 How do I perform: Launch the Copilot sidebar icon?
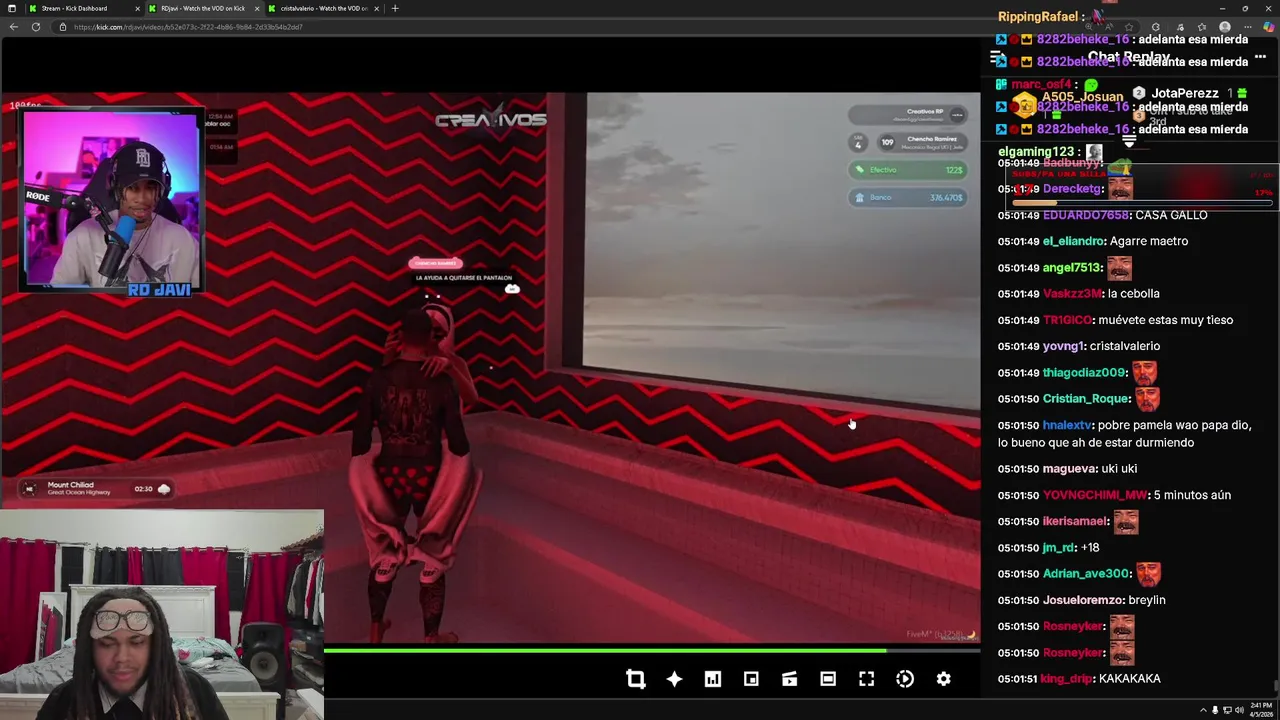[x=1268, y=27]
